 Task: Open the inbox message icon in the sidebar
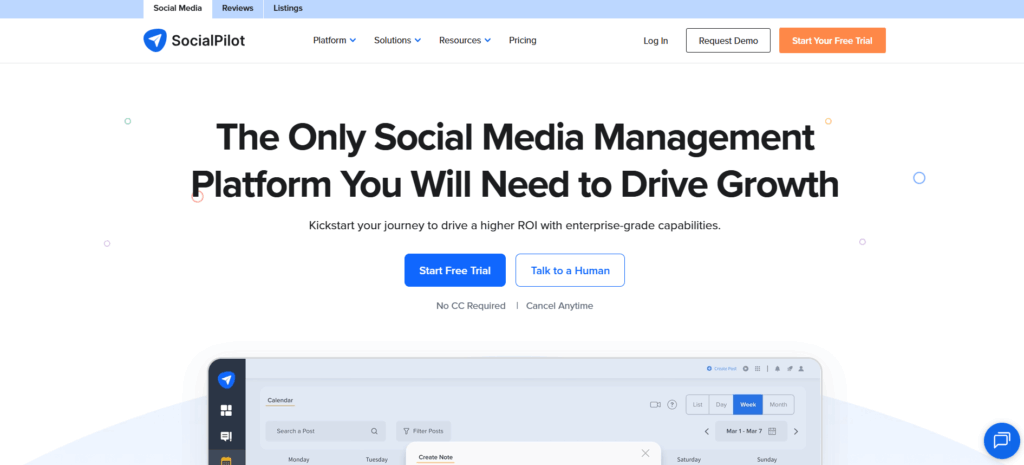coord(227,436)
